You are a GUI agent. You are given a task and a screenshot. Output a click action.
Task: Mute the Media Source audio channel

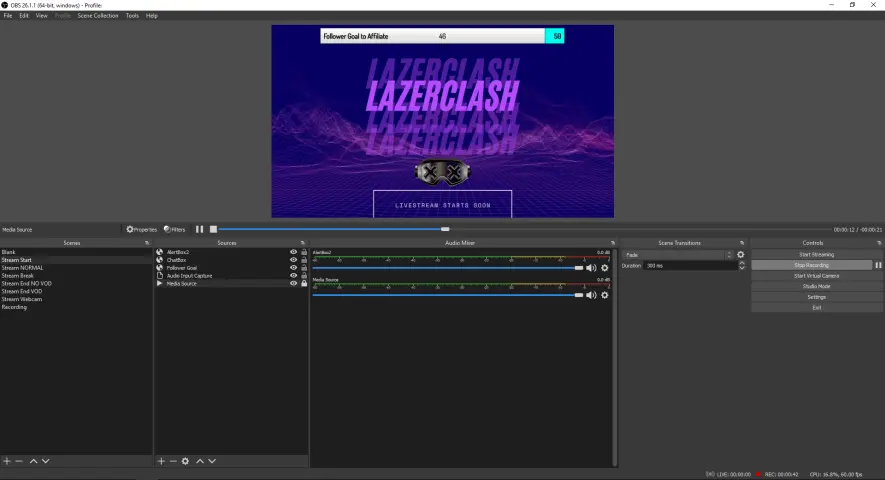pos(591,295)
